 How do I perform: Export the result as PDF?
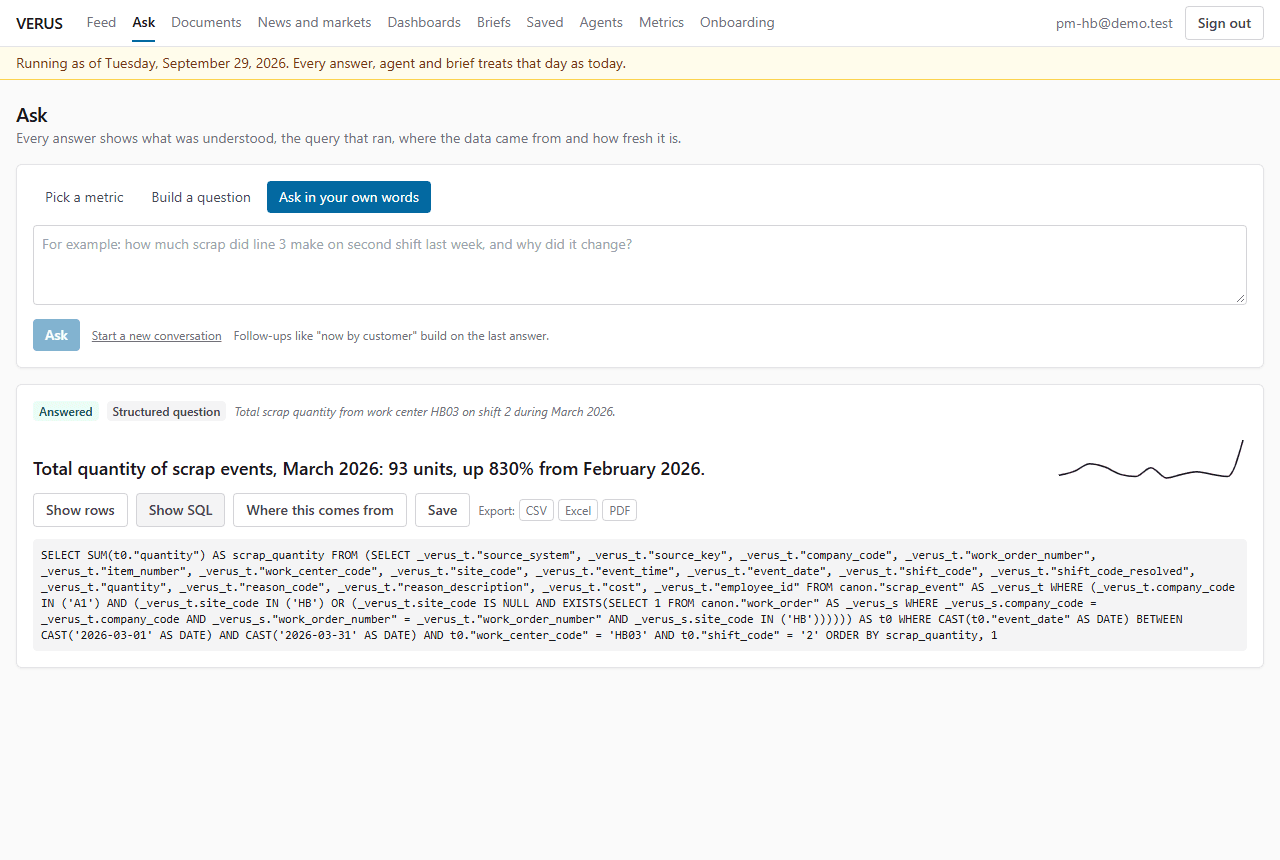pos(619,511)
